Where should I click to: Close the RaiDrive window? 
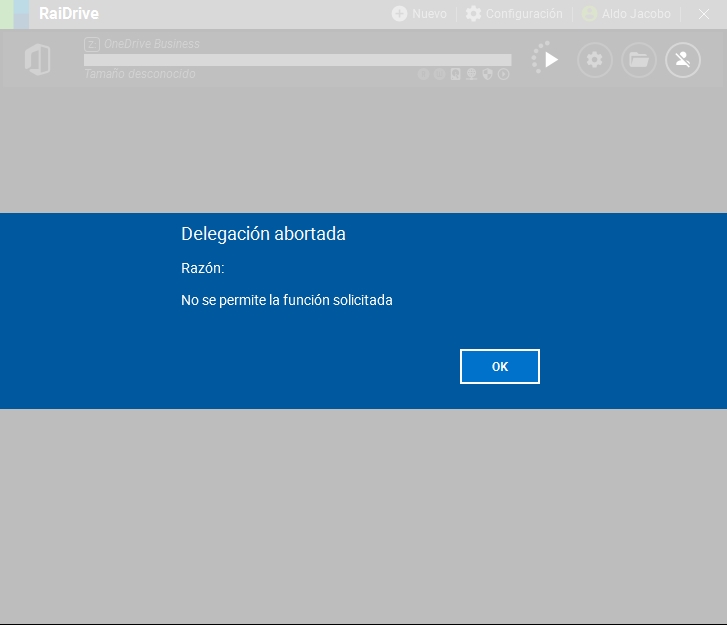click(x=703, y=14)
